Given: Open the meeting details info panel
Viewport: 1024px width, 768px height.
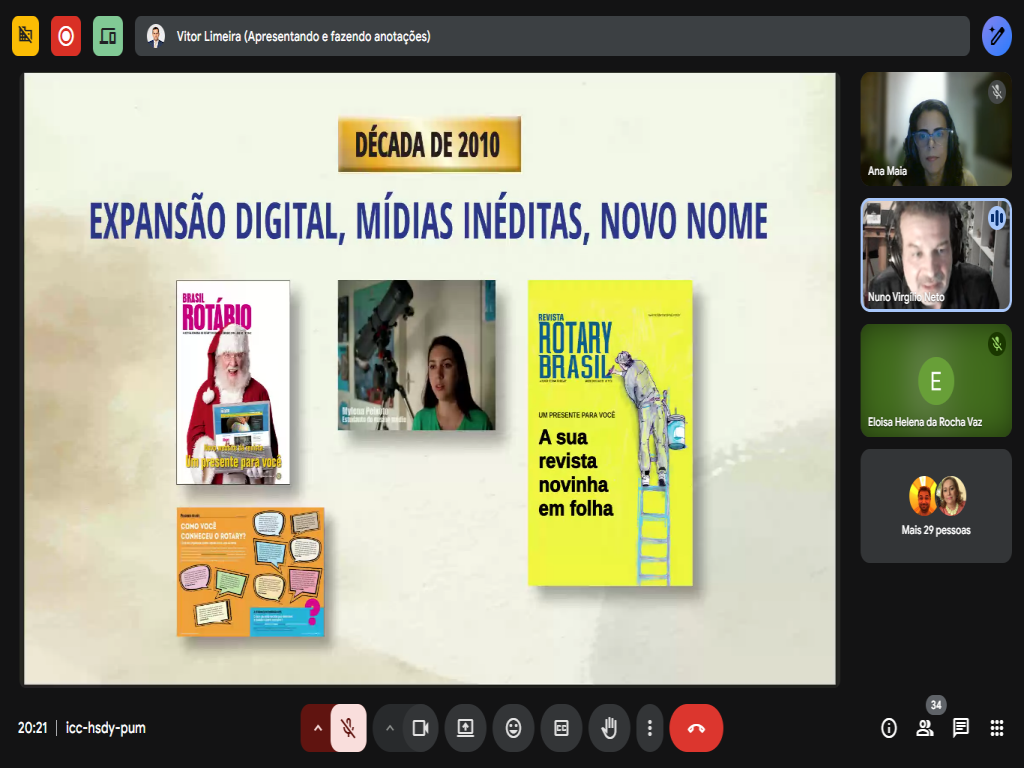Looking at the screenshot, I should click(889, 728).
